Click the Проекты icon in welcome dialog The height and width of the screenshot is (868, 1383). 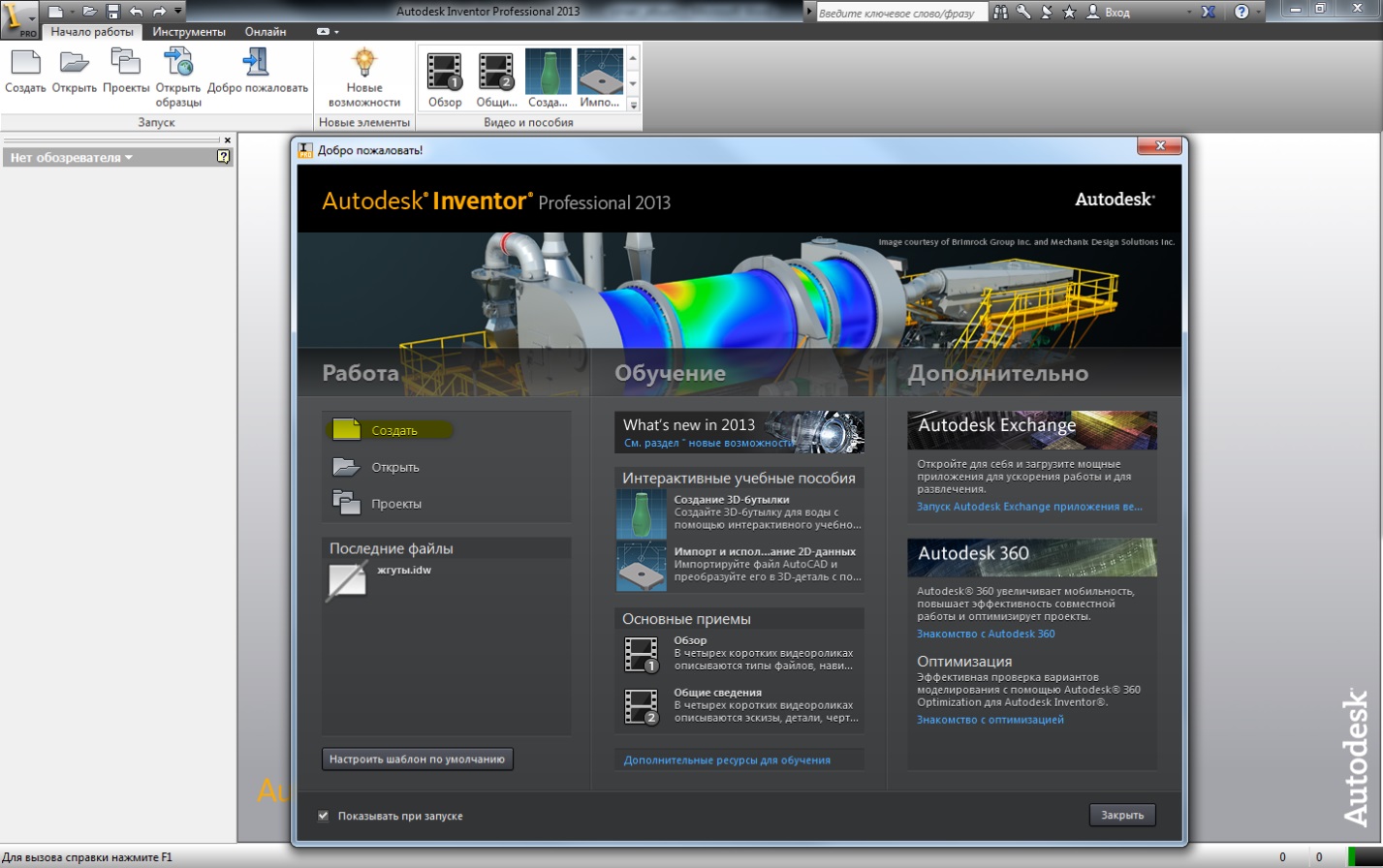coord(346,503)
